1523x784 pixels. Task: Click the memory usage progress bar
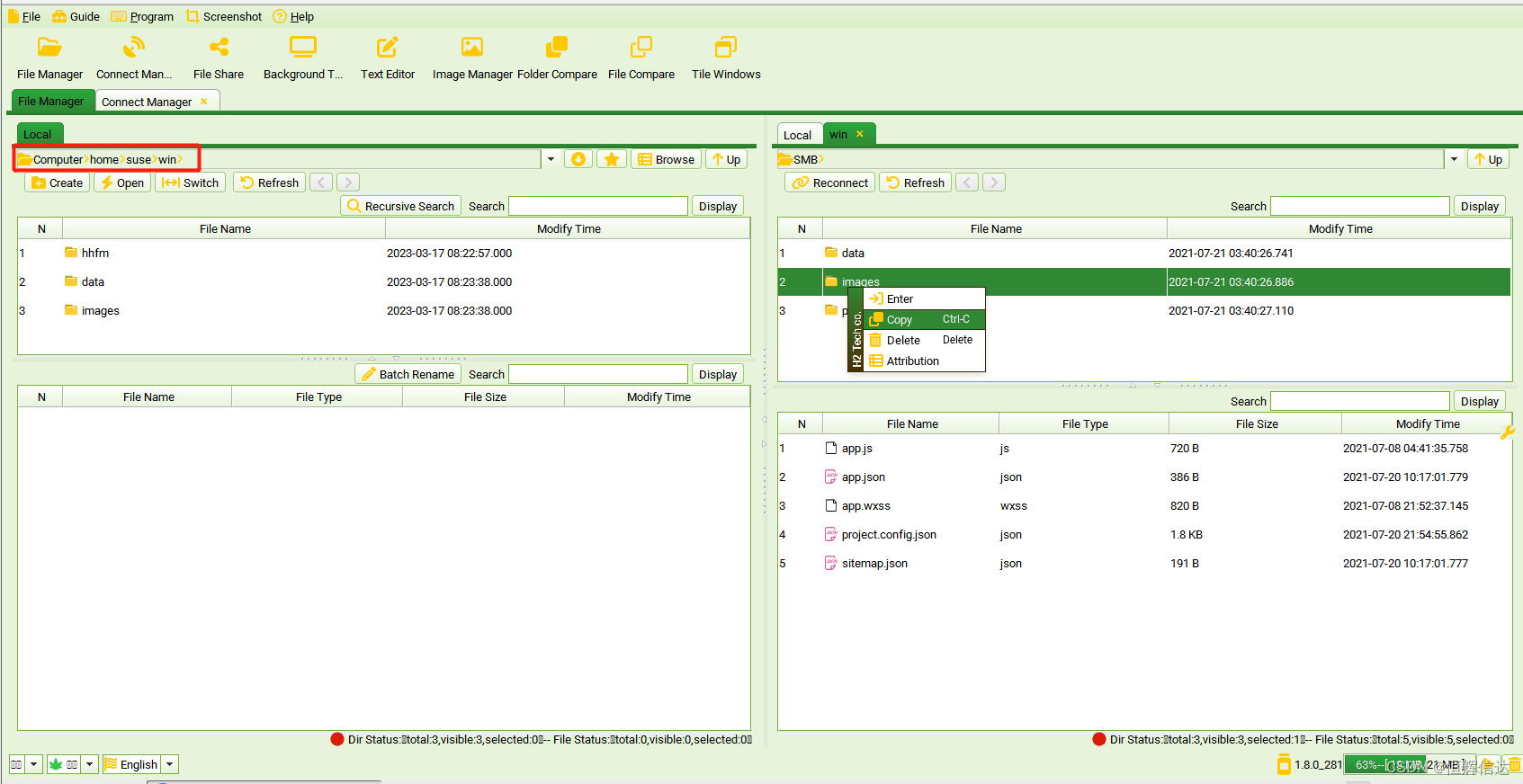1409,765
